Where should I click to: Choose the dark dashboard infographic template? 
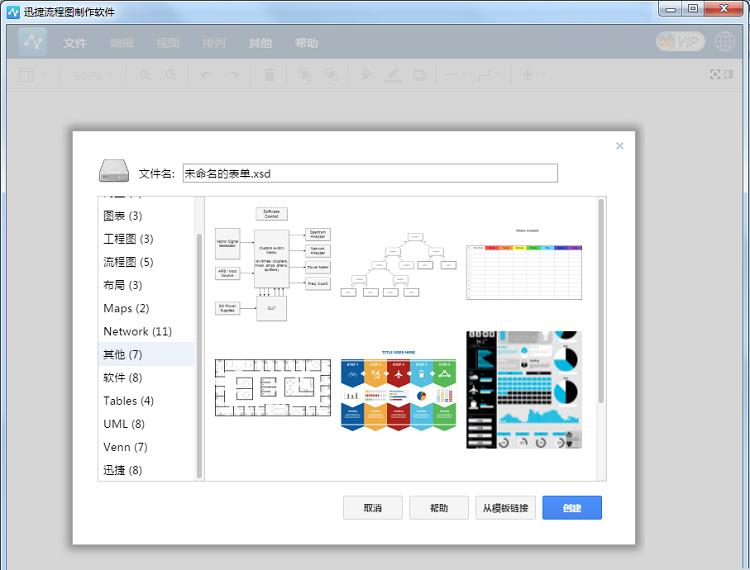coord(524,390)
